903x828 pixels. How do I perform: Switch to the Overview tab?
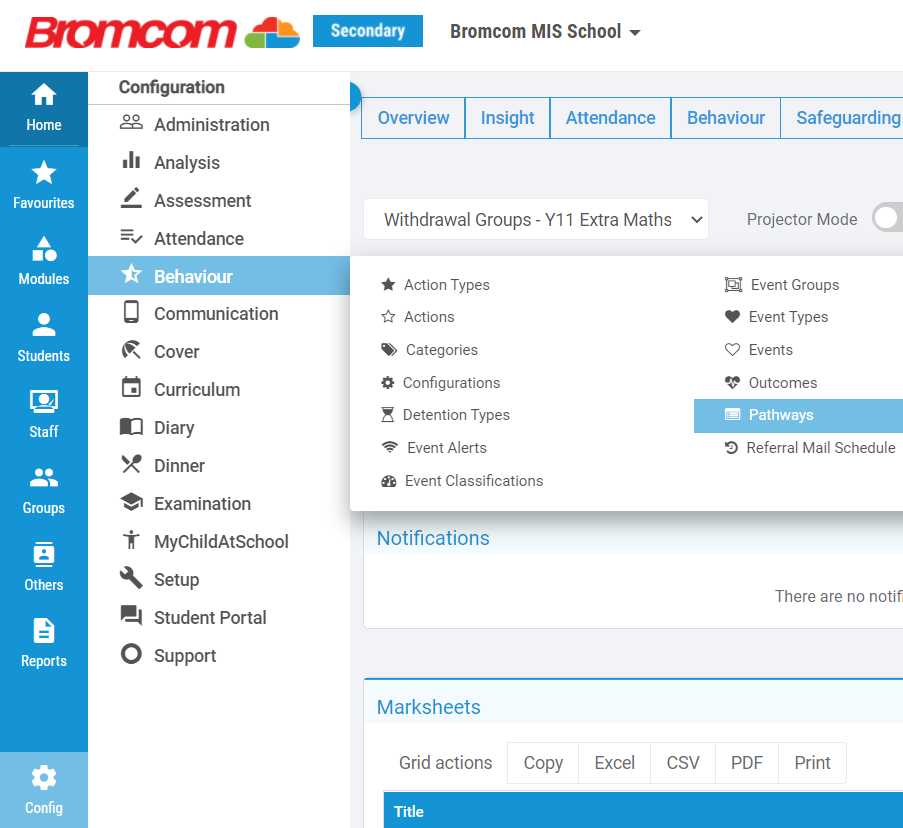[413, 118]
